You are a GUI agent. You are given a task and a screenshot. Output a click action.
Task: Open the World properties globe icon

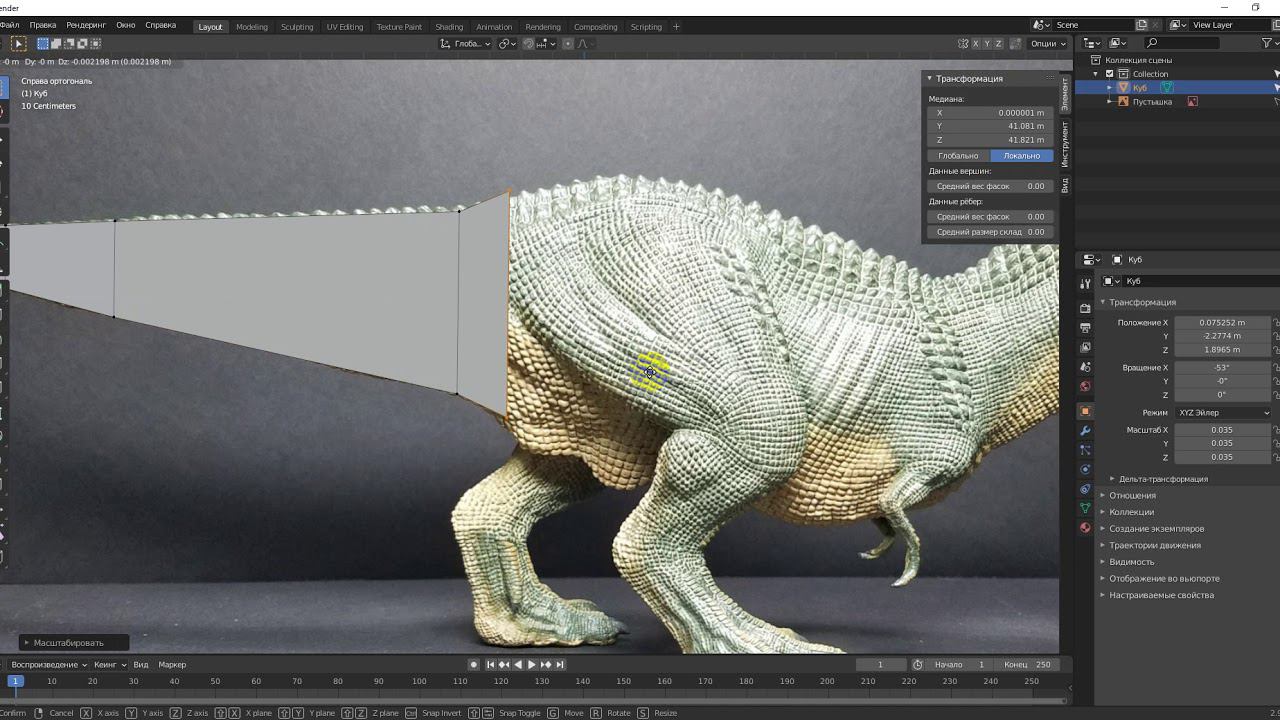click(x=1085, y=386)
